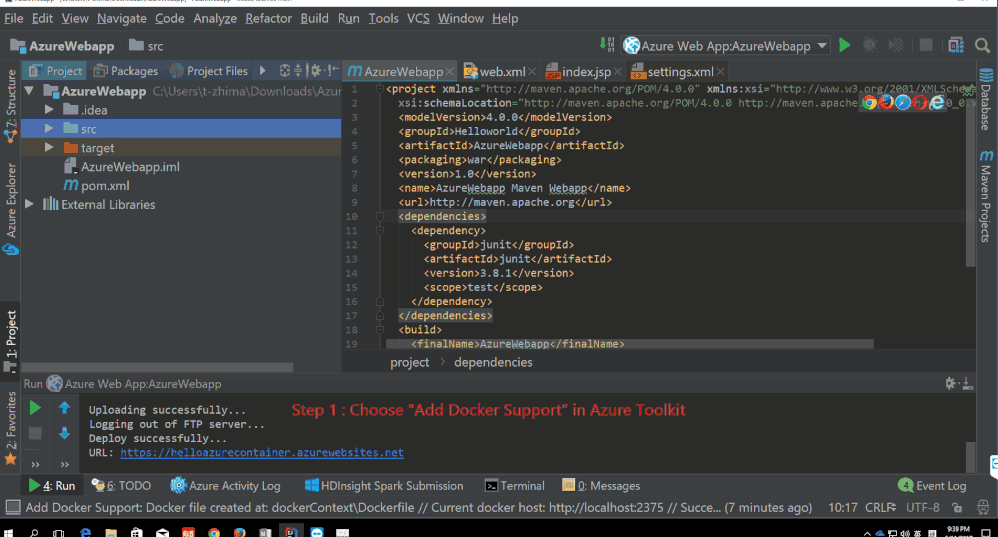Select pom.xml in project tree
The width and height of the screenshot is (998, 537).
(105, 185)
